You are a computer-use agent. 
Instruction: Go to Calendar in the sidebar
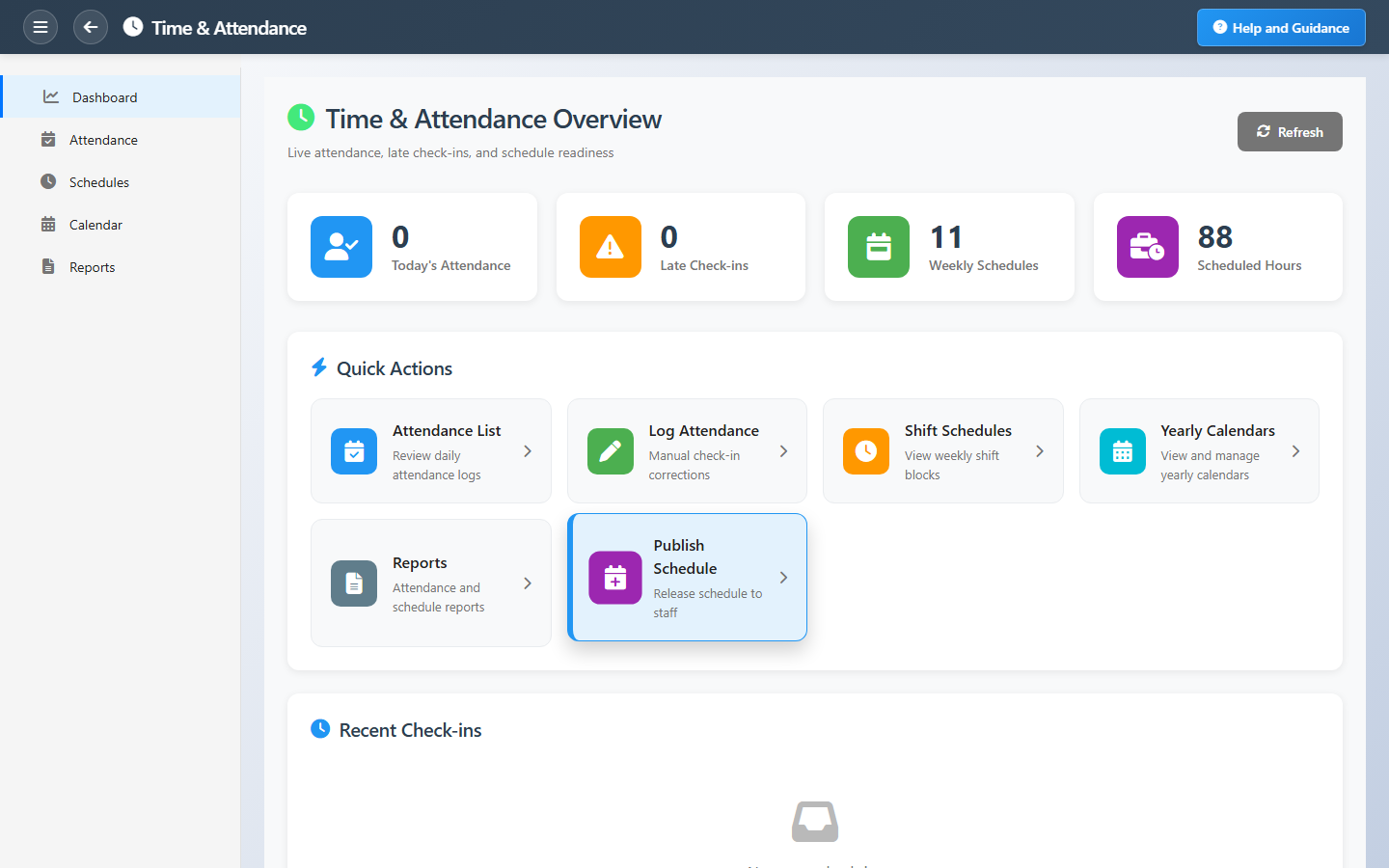95,225
